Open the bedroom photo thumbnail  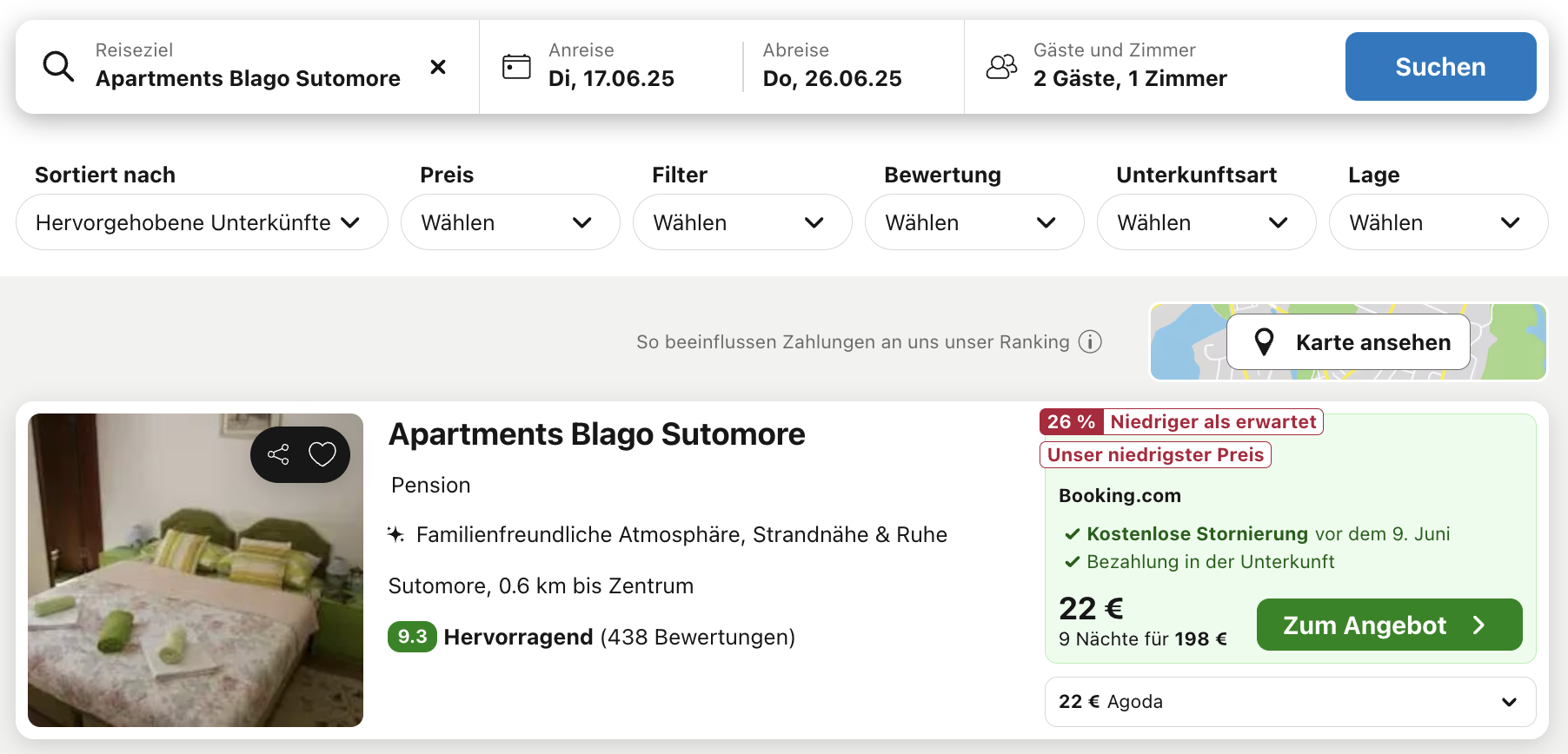click(196, 570)
